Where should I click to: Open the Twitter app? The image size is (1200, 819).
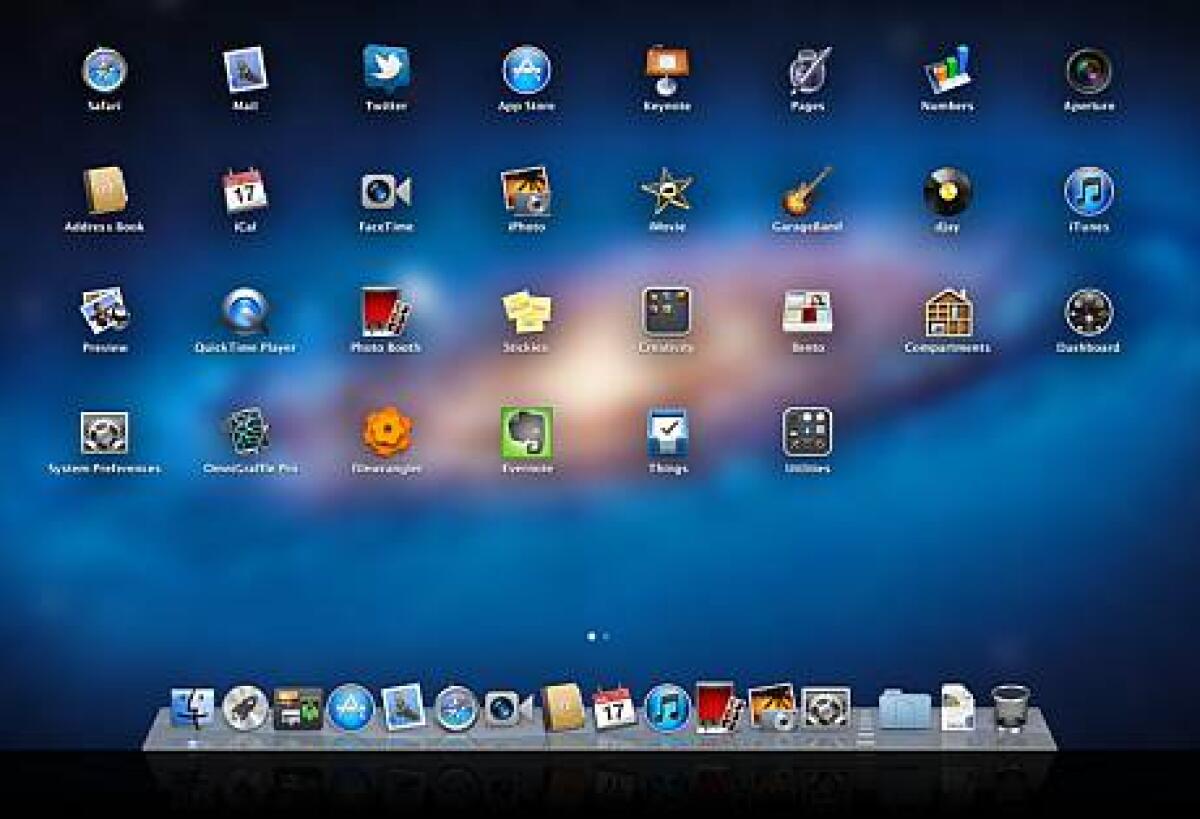coord(386,69)
